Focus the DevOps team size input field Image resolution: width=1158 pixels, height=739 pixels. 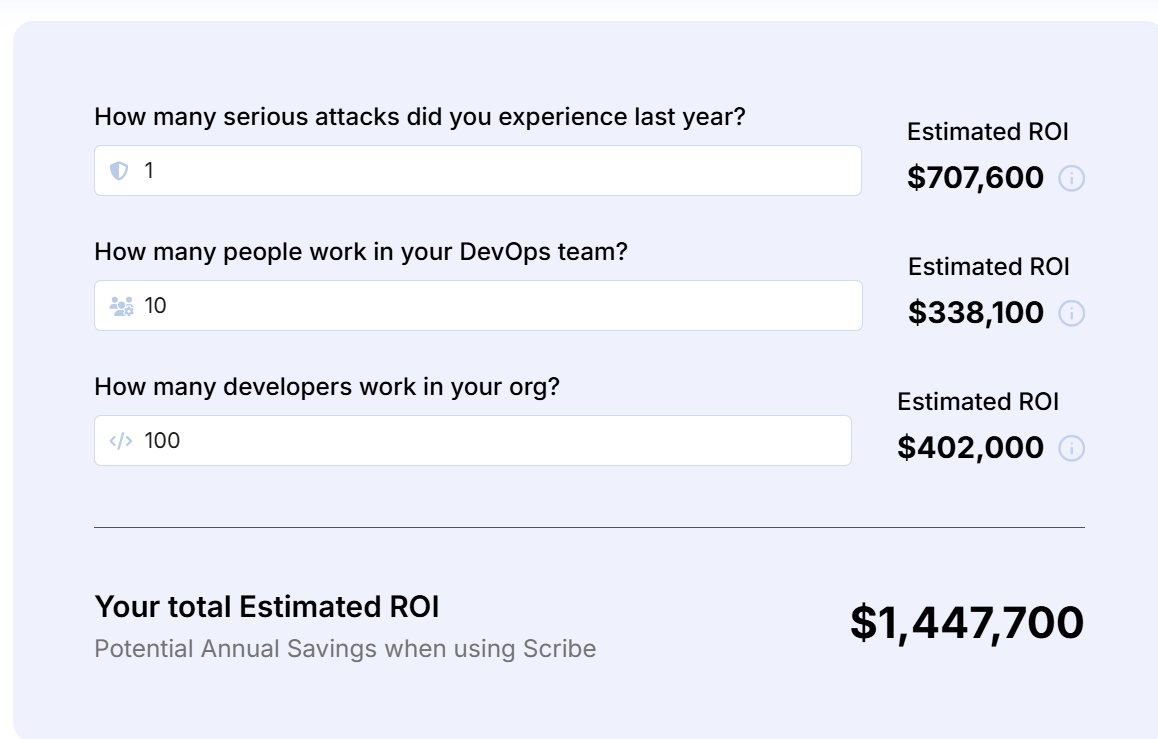pos(478,306)
